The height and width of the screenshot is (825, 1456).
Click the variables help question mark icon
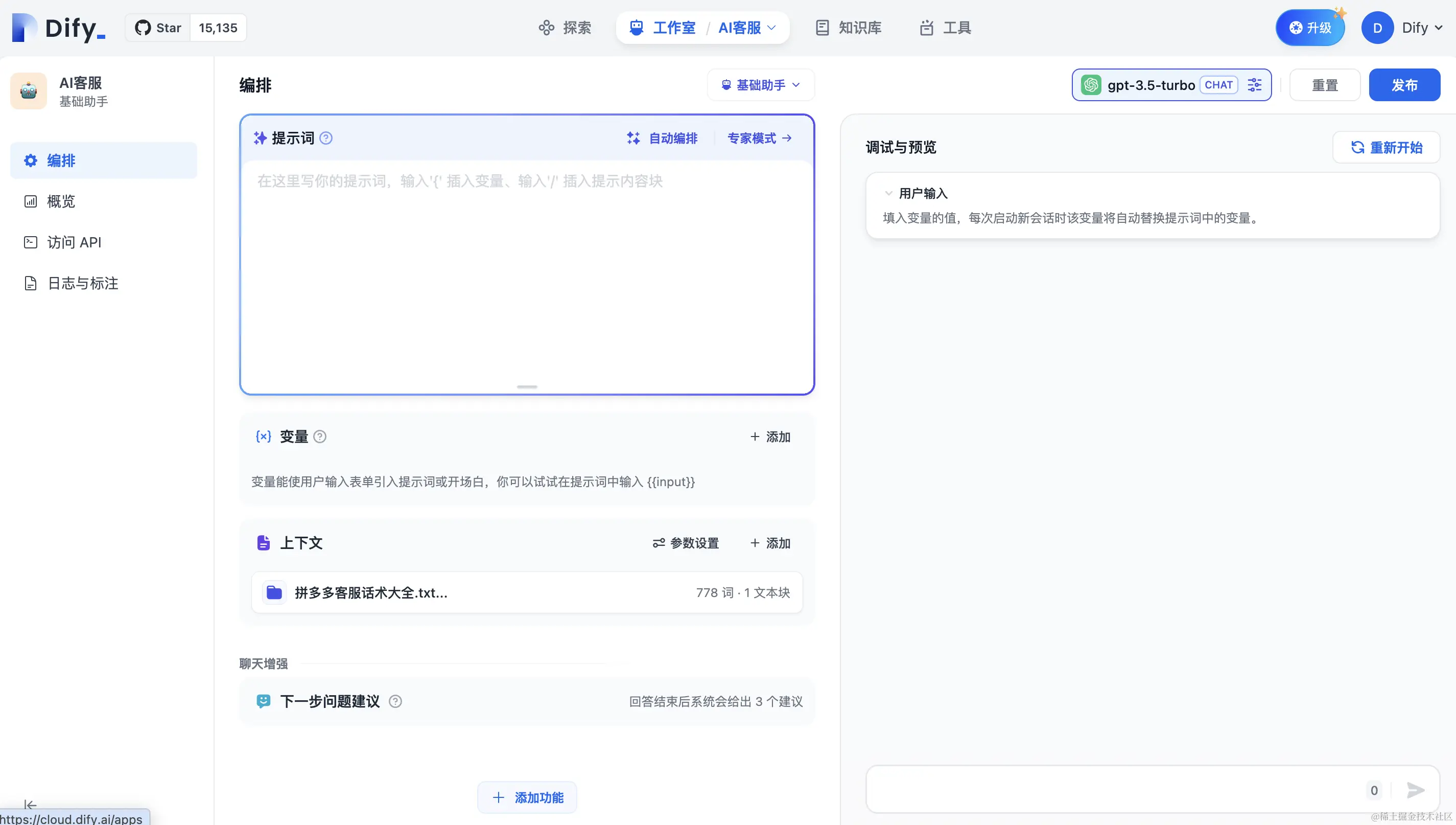click(x=319, y=437)
